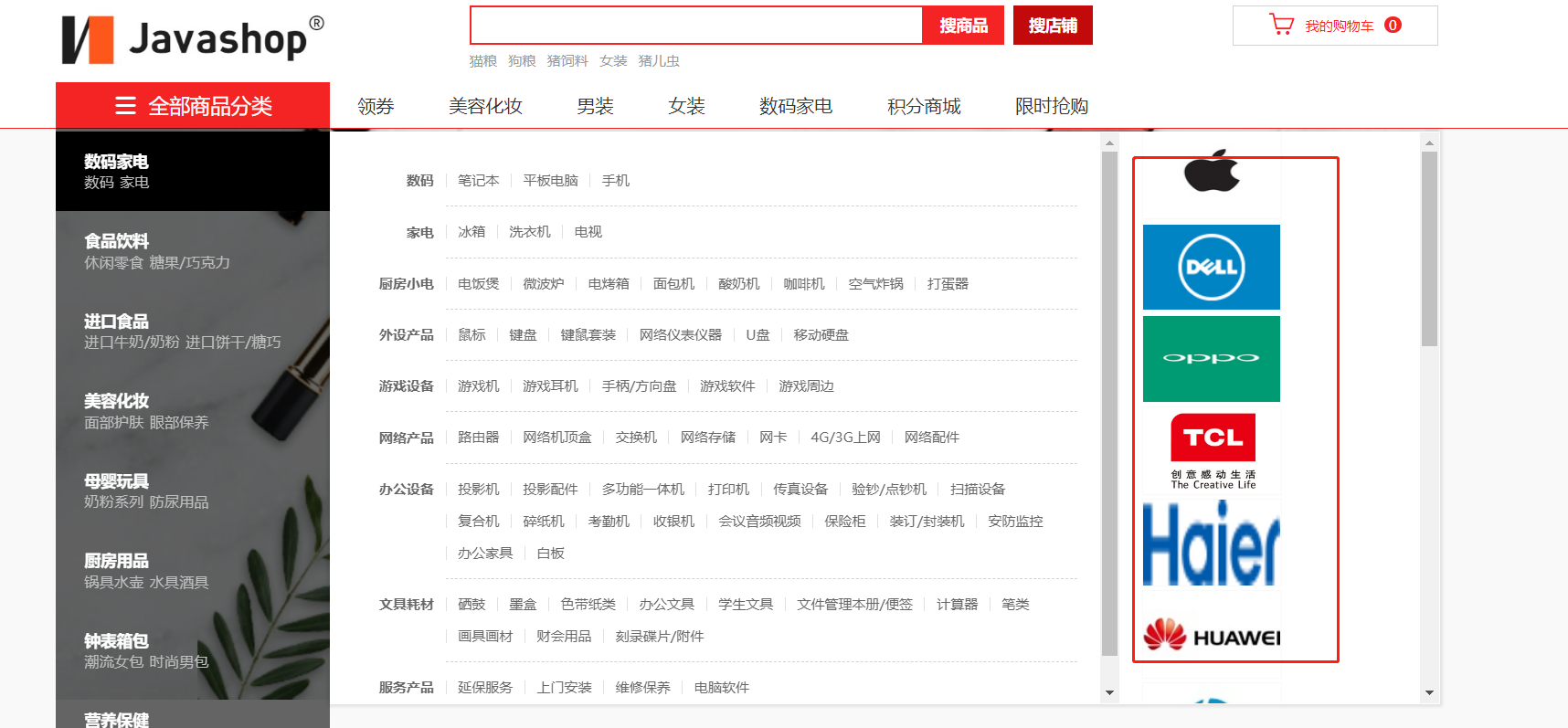
Task: Click 4G/3G上网 subcategory link
Action: [845, 438]
